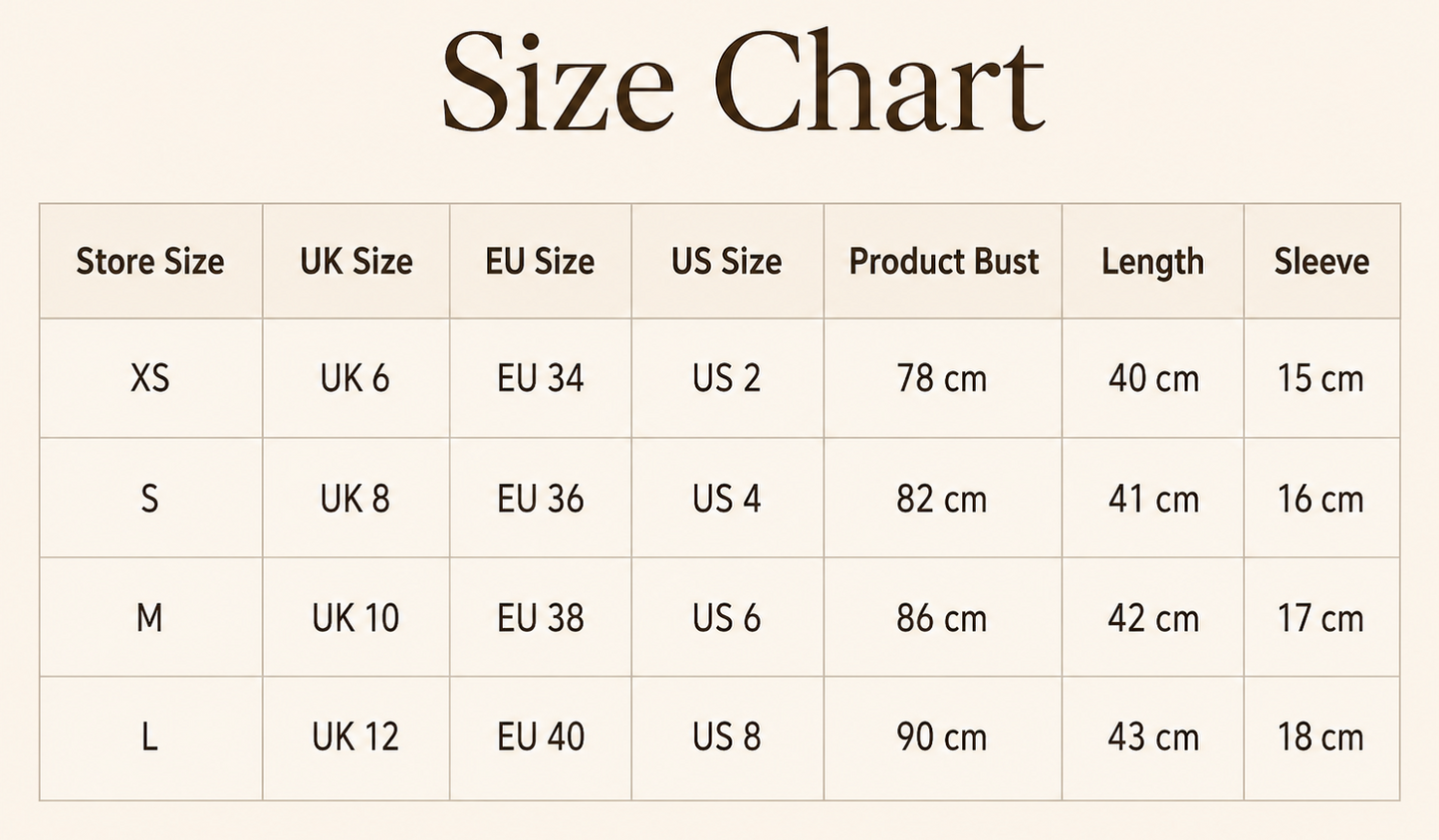Viewport: 1439px width, 840px height.
Task: Select the Store Size column header
Action: click(150, 262)
